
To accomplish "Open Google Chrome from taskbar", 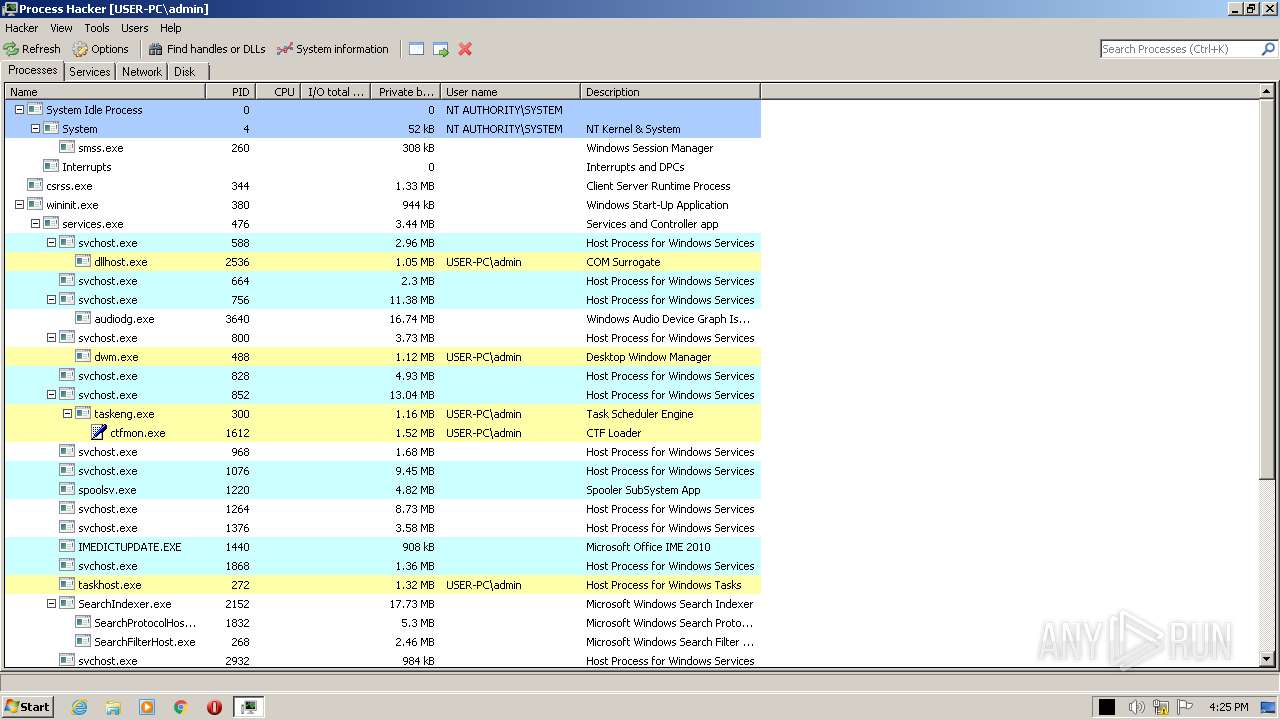I will click(181, 707).
